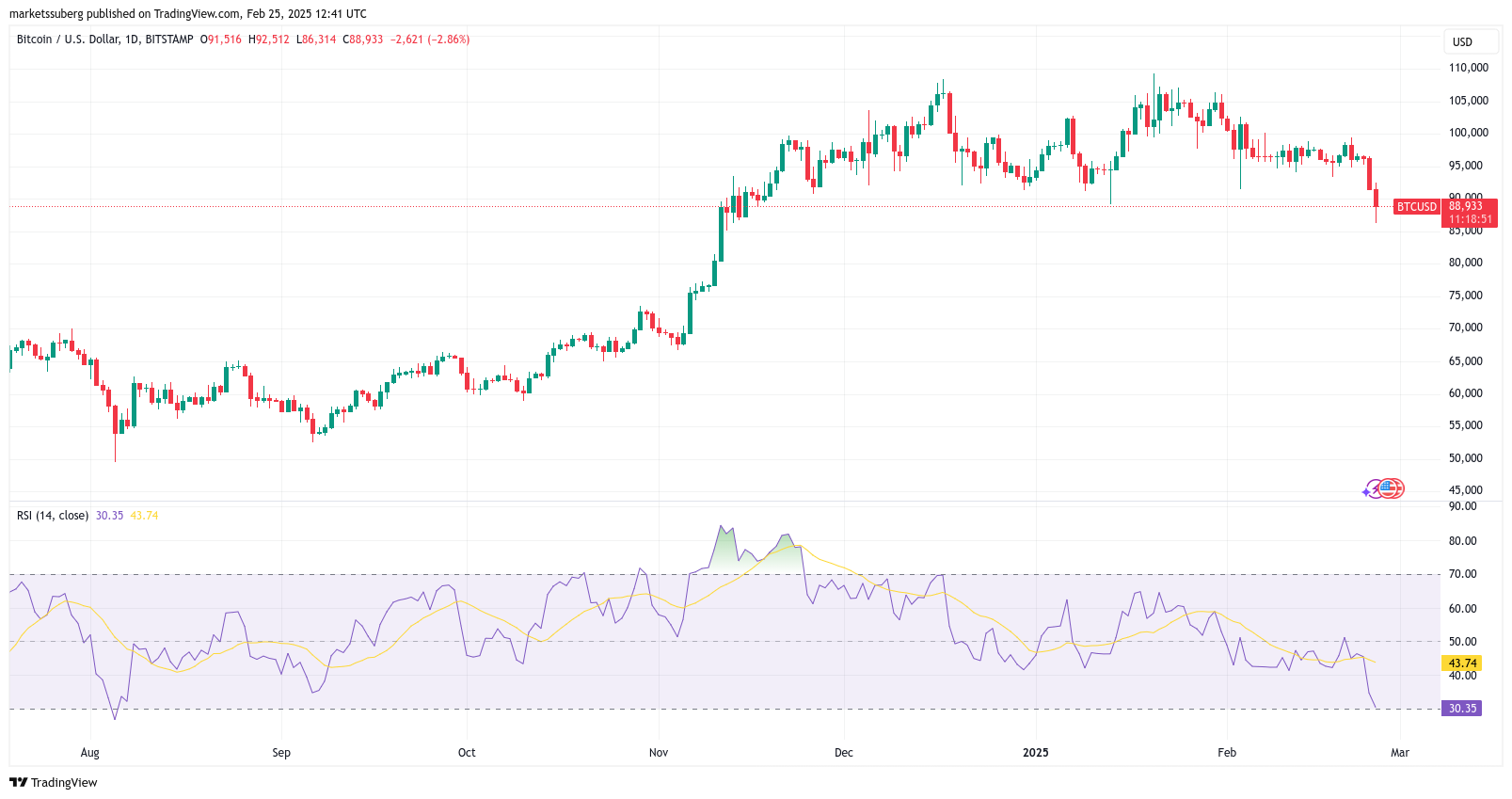Click the Nov label on time axis
This screenshot has height=799, width=1512.
[x=659, y=753]
